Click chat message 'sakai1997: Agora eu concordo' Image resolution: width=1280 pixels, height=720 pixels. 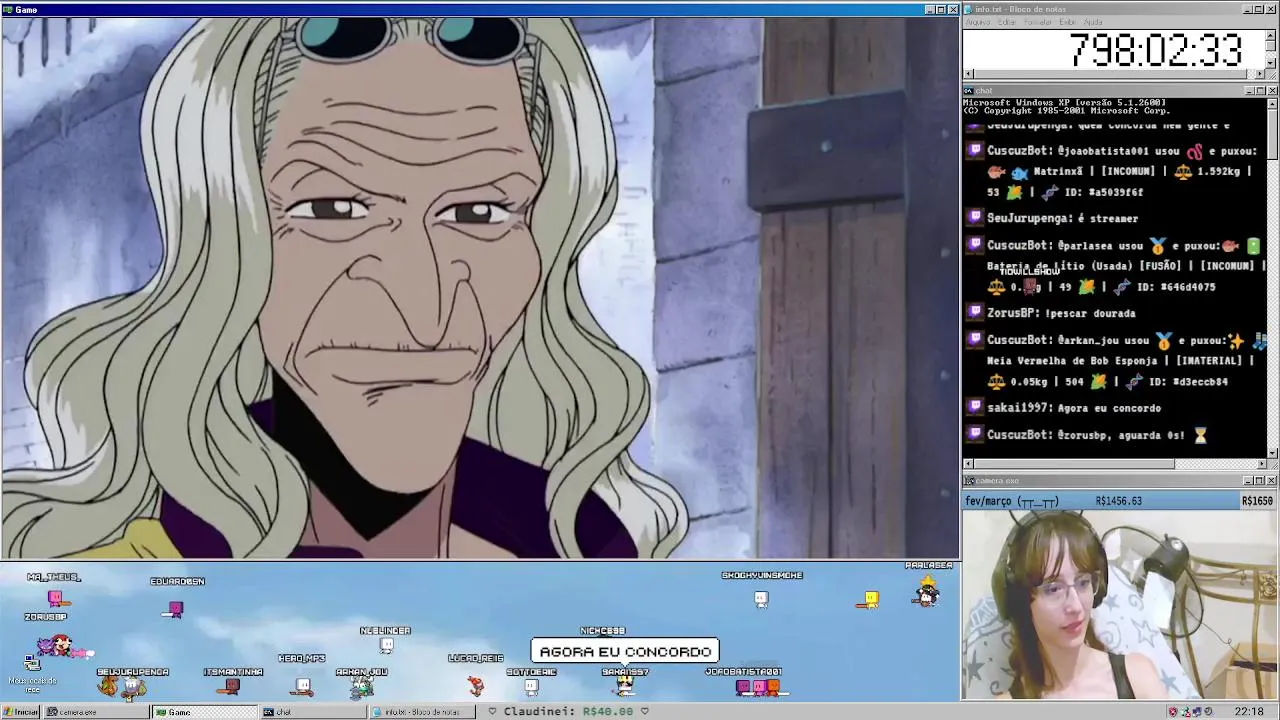(1074, 408)
